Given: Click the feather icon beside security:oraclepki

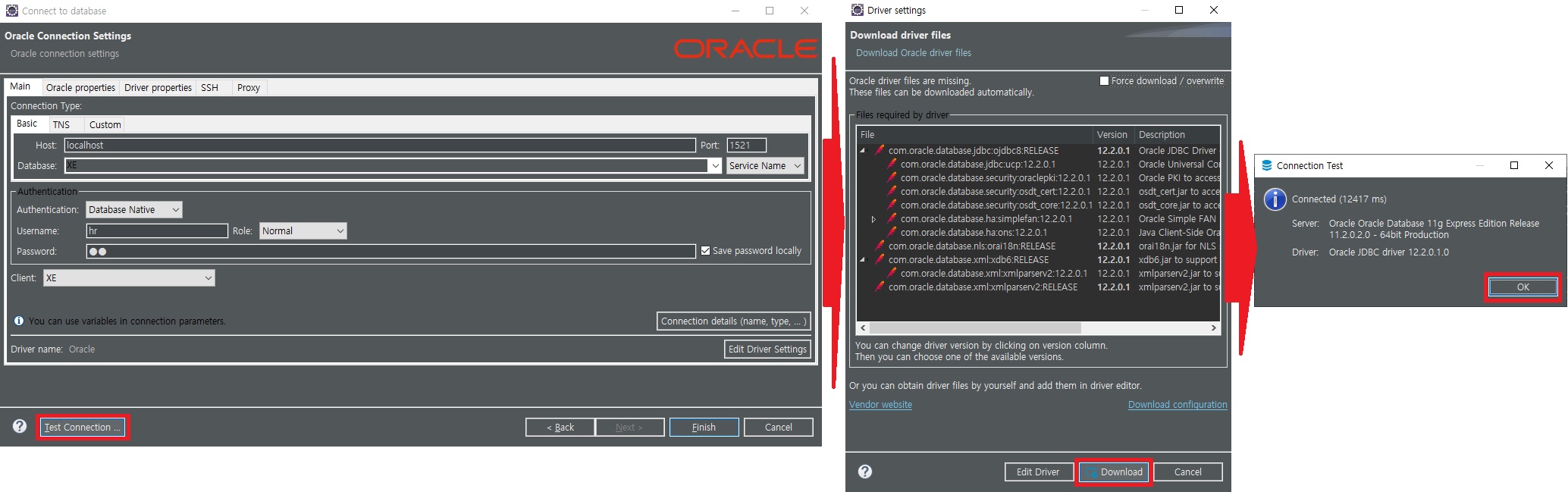Looking at the screenshot, I should coord(892,177).
